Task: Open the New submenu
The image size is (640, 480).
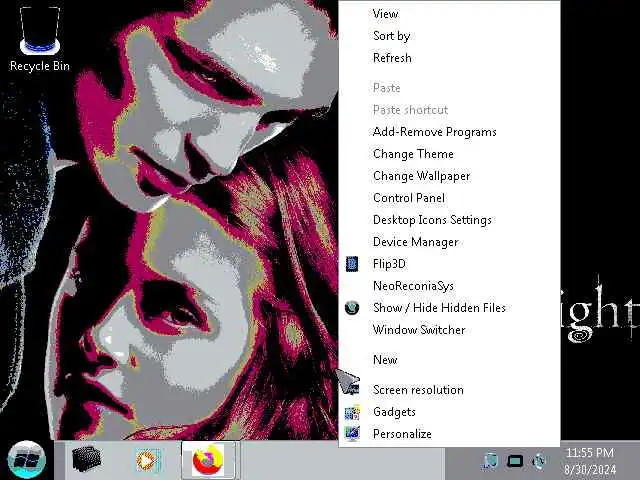Action: click(x=449, y=360)
